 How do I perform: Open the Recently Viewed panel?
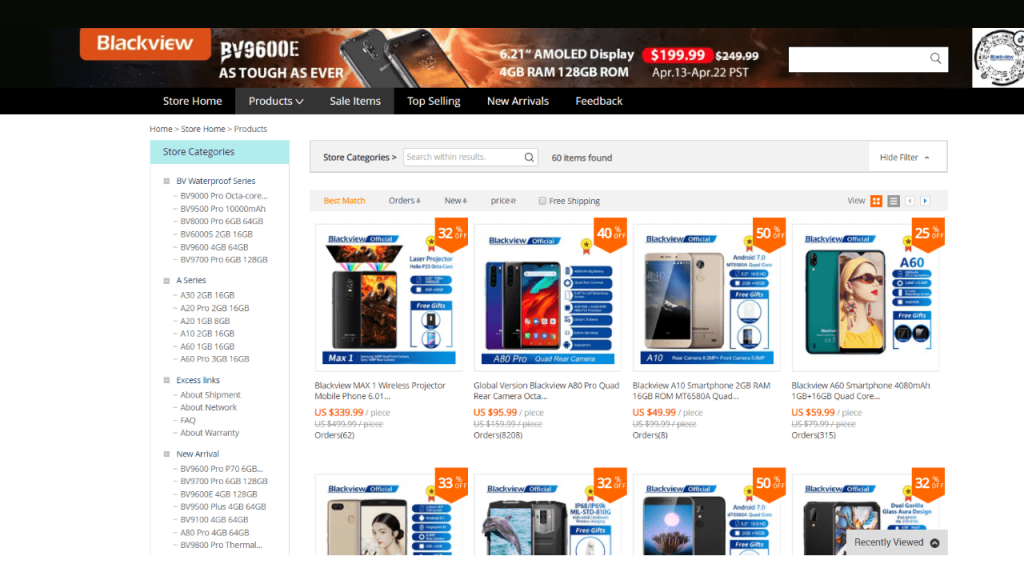click(x=897, y=543)
